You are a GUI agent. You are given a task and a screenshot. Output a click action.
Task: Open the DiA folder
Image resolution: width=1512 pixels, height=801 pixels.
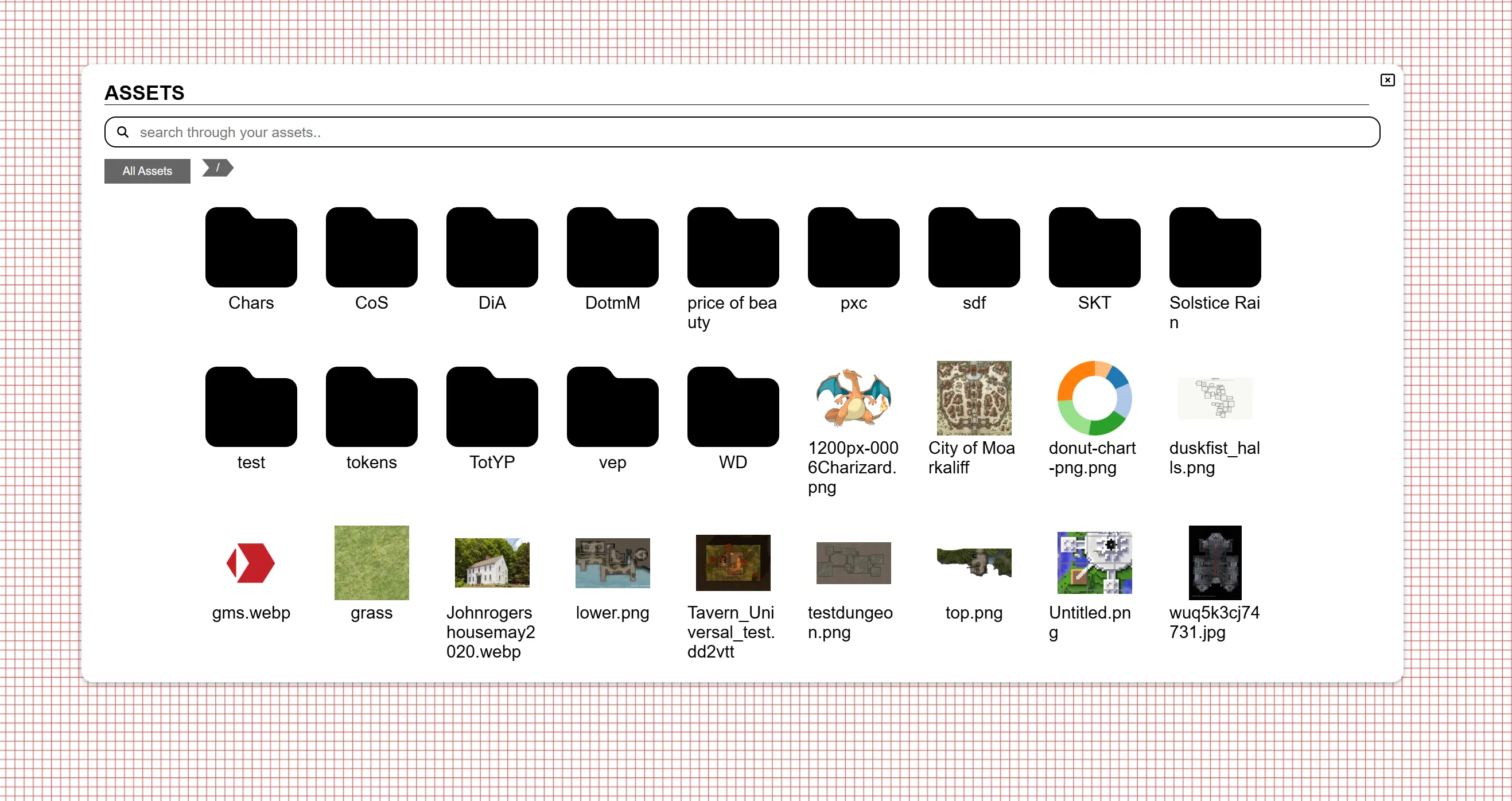click(x=492, y=248)
